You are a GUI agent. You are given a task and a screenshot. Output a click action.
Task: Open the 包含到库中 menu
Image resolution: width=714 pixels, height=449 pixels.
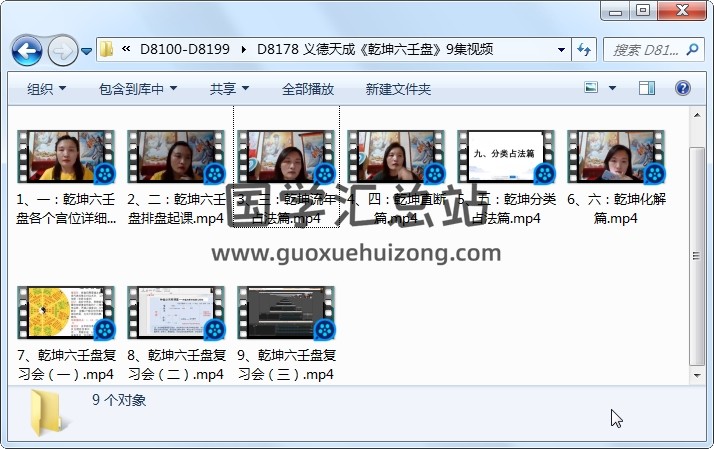tap(138, 89)
